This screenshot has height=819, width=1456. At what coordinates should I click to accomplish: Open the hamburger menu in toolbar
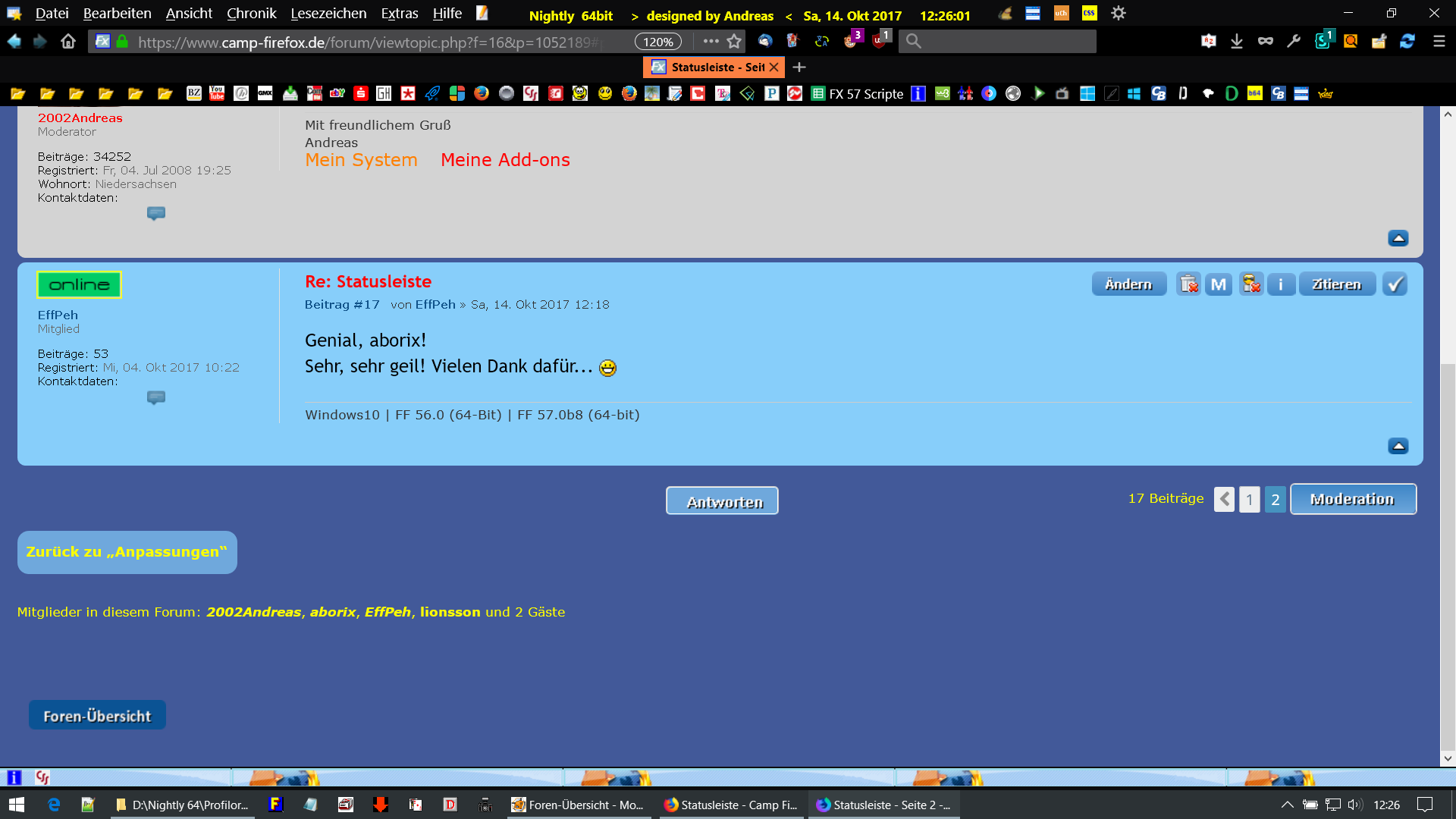[1439, 42]
